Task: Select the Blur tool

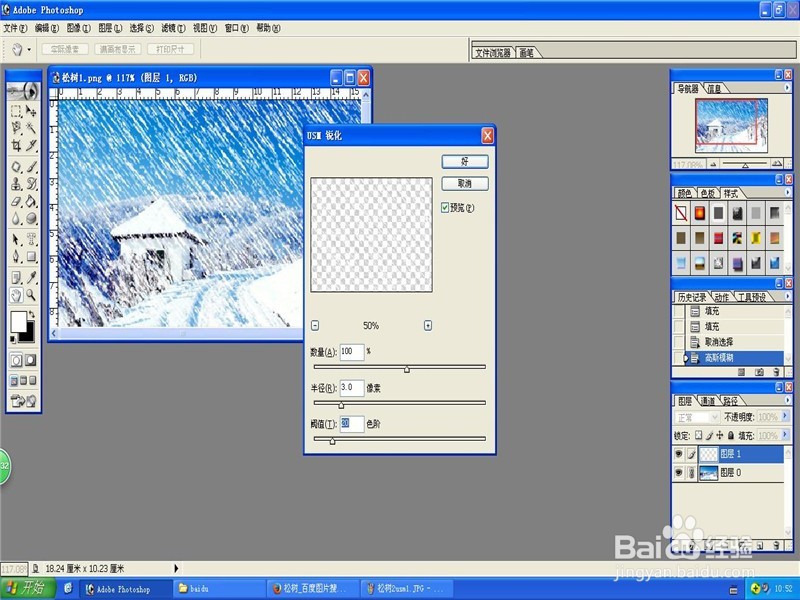Action: coord(16,218)
